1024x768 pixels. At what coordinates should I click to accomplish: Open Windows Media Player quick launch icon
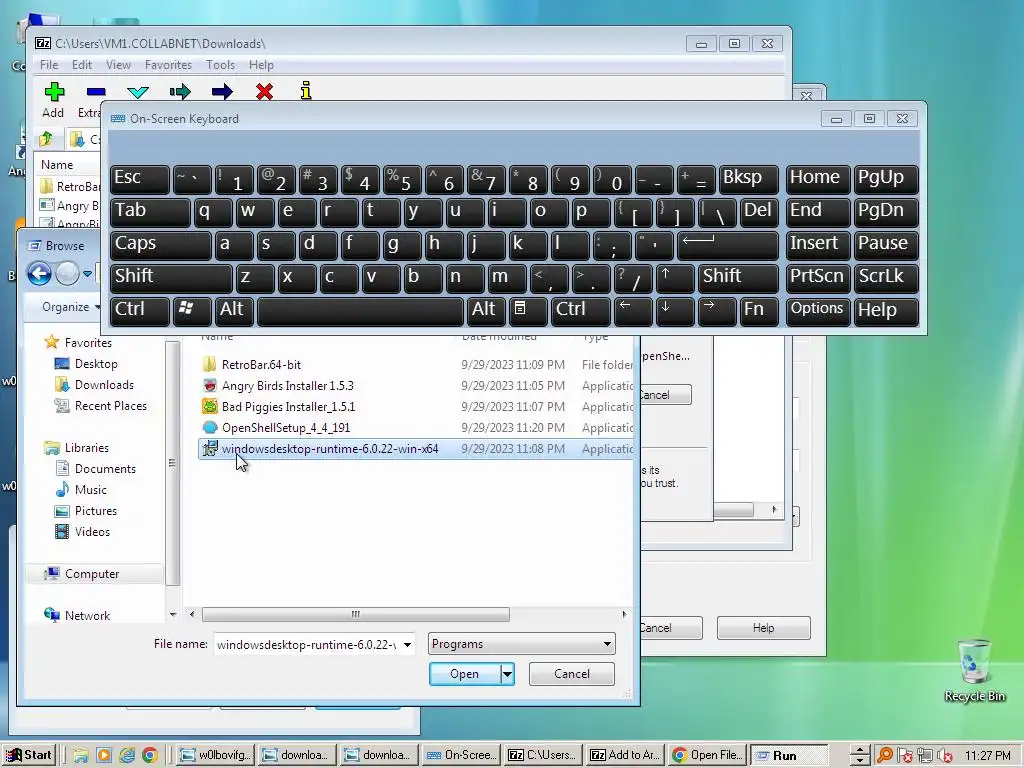coord(104,755)
